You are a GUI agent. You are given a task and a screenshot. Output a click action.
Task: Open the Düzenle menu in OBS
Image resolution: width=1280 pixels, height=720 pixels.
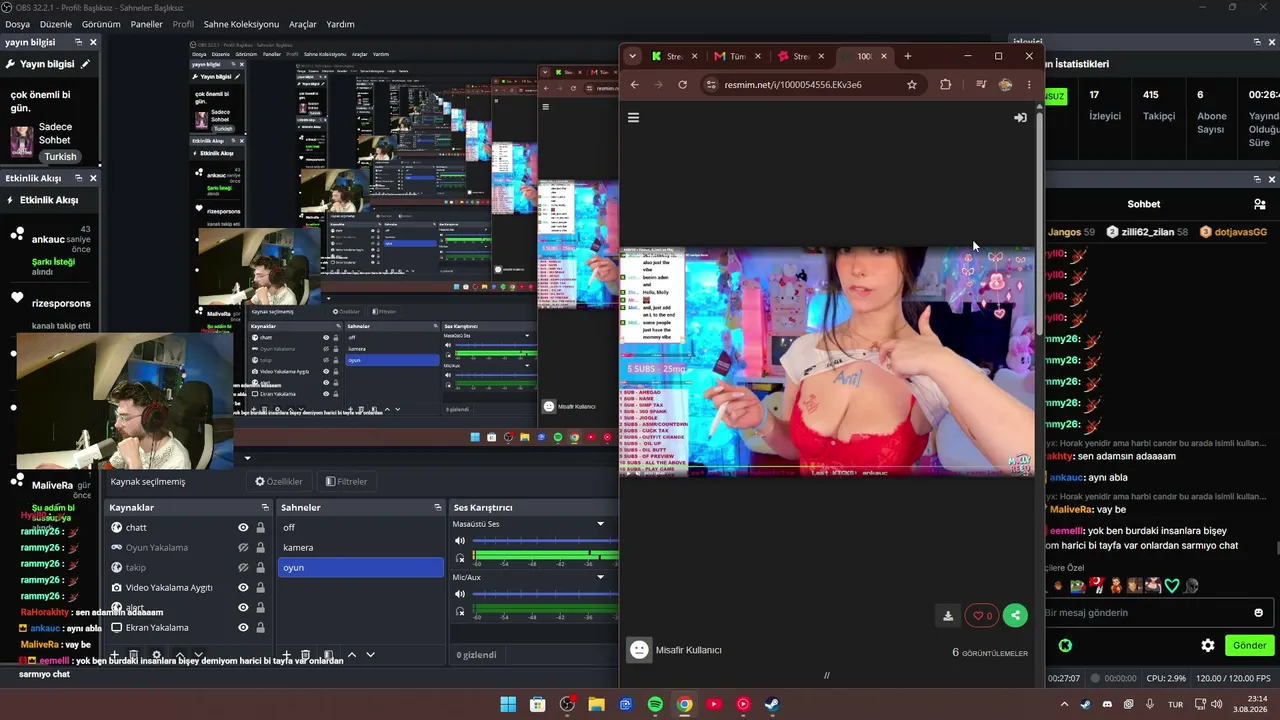tap(56, 24)
